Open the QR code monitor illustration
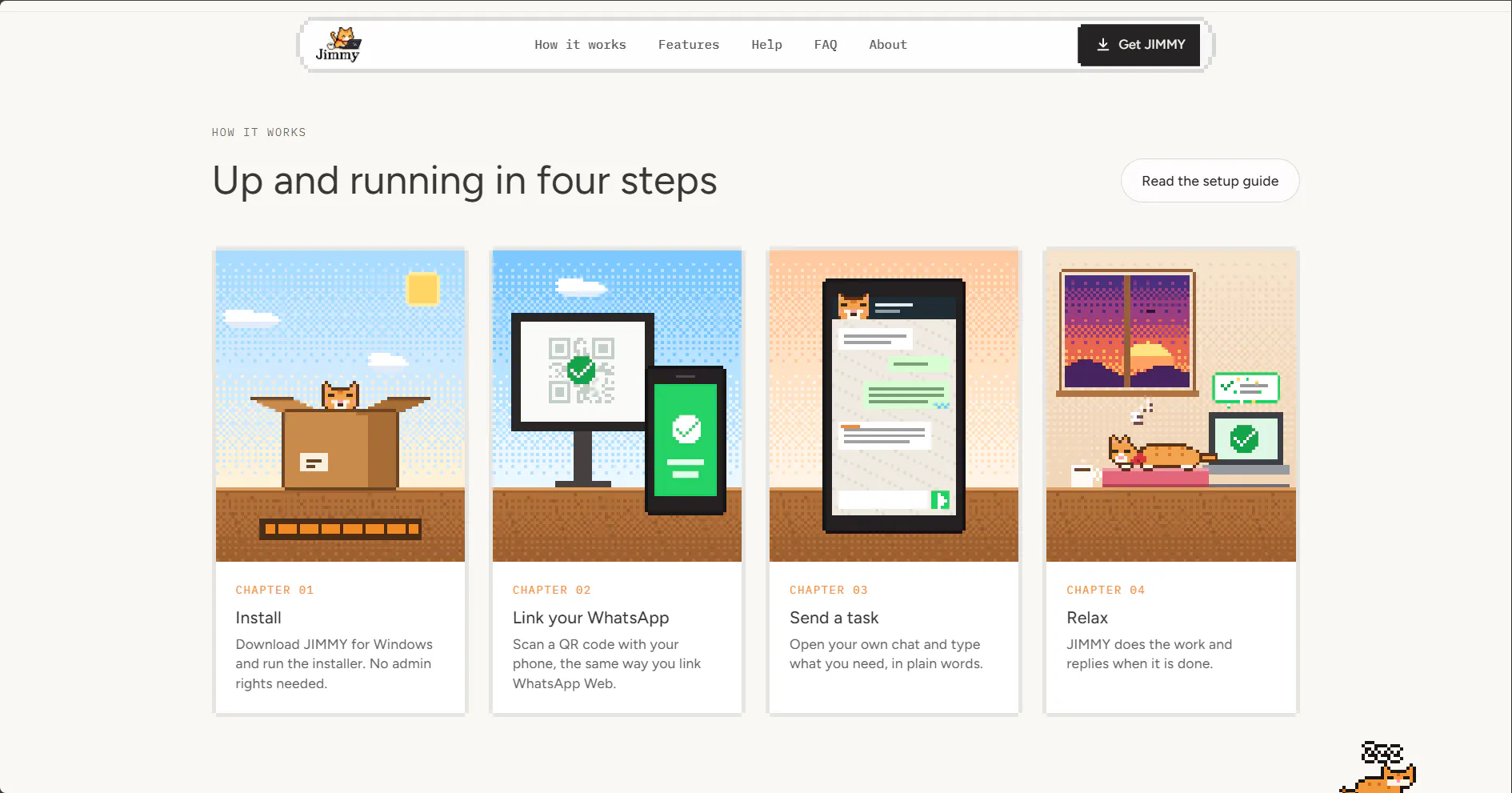Viewport: 1512px width, 793px height. tap(617, 406)
